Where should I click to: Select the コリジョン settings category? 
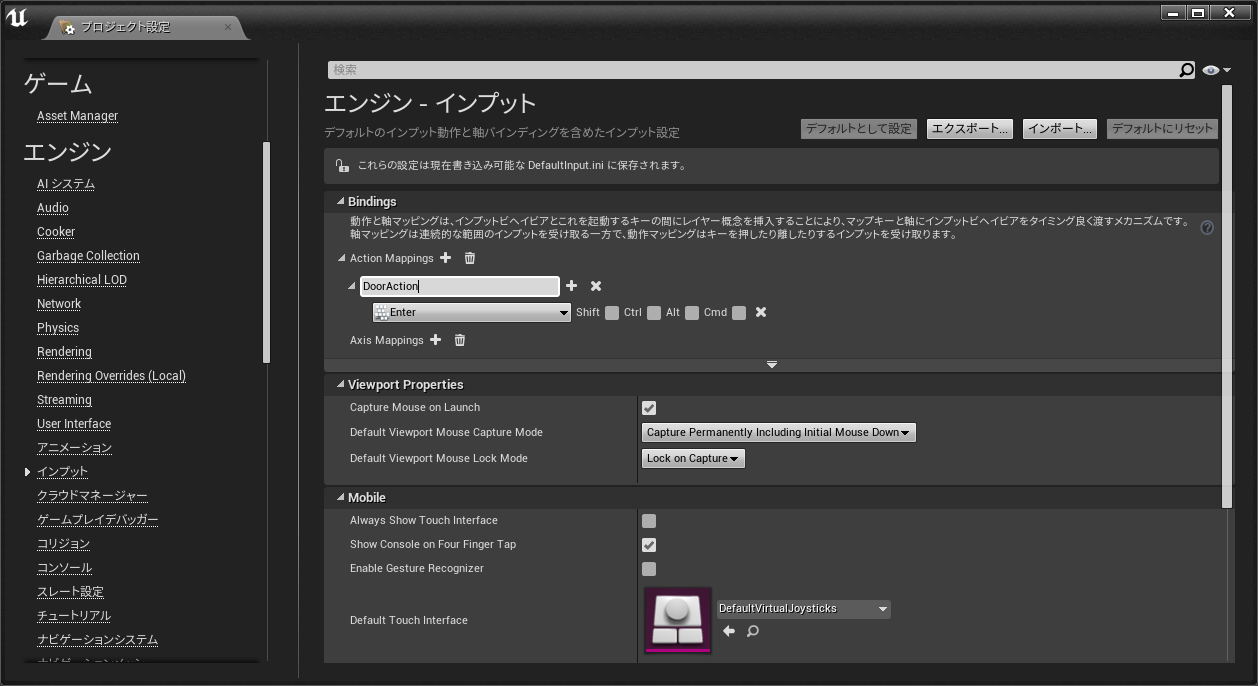tap(63, 544)
